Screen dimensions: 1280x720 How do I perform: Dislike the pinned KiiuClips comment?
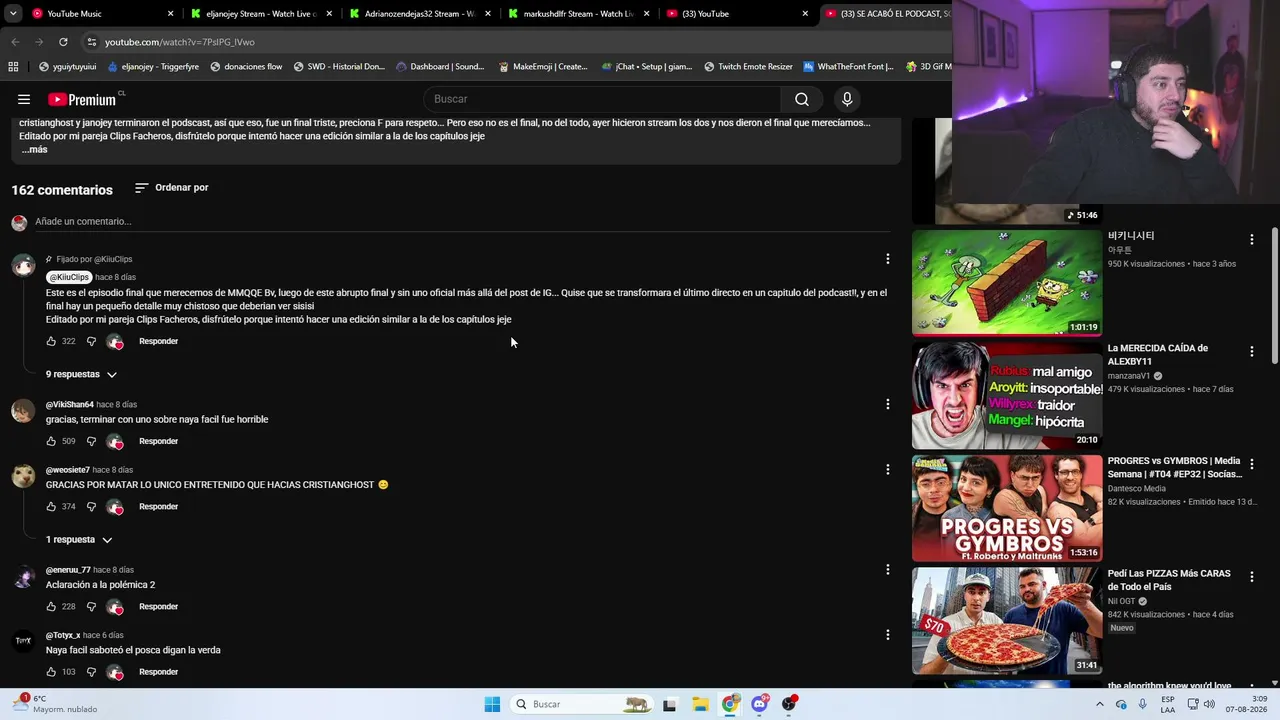[x=91, y=341]
